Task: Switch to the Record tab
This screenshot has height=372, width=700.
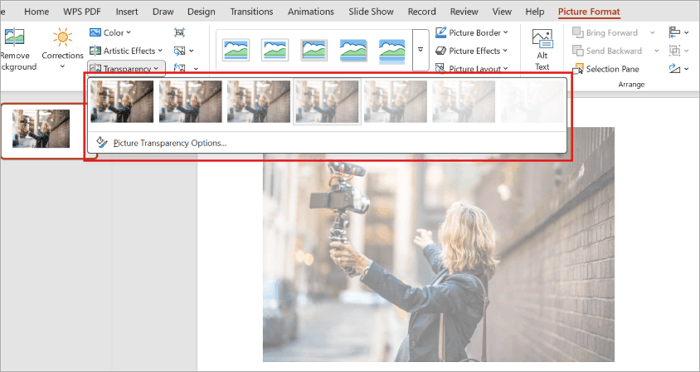Action: 421,12
